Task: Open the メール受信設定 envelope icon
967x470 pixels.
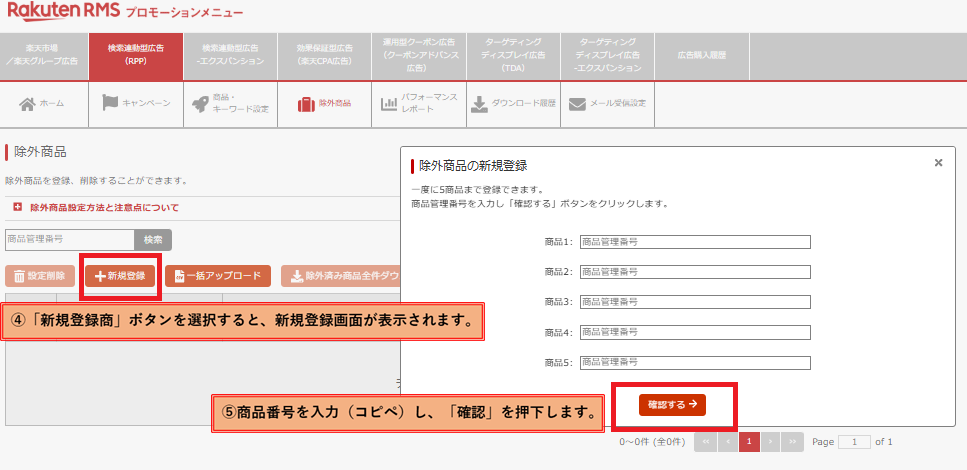Action: click(x=577, y=104)
